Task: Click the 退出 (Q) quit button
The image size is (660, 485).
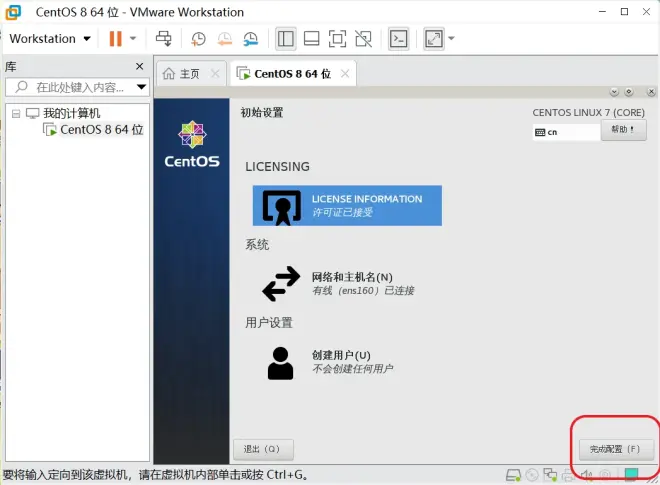Action: click(263, 449)
